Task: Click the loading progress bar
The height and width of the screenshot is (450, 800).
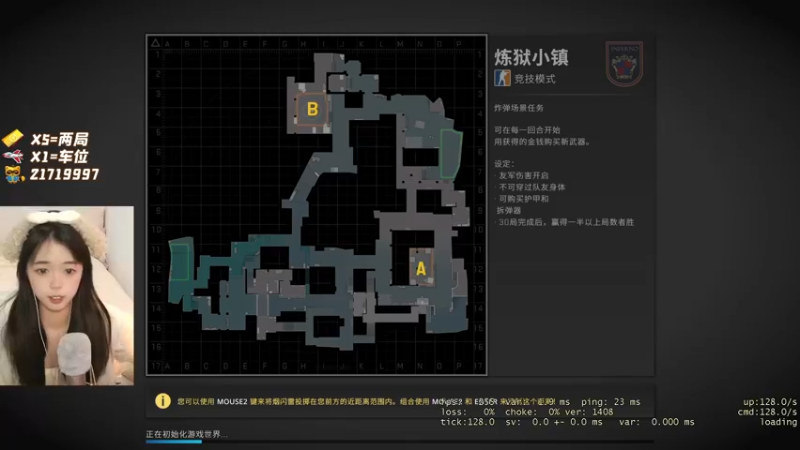Action: pyautogui.click(x=399, y=441)
